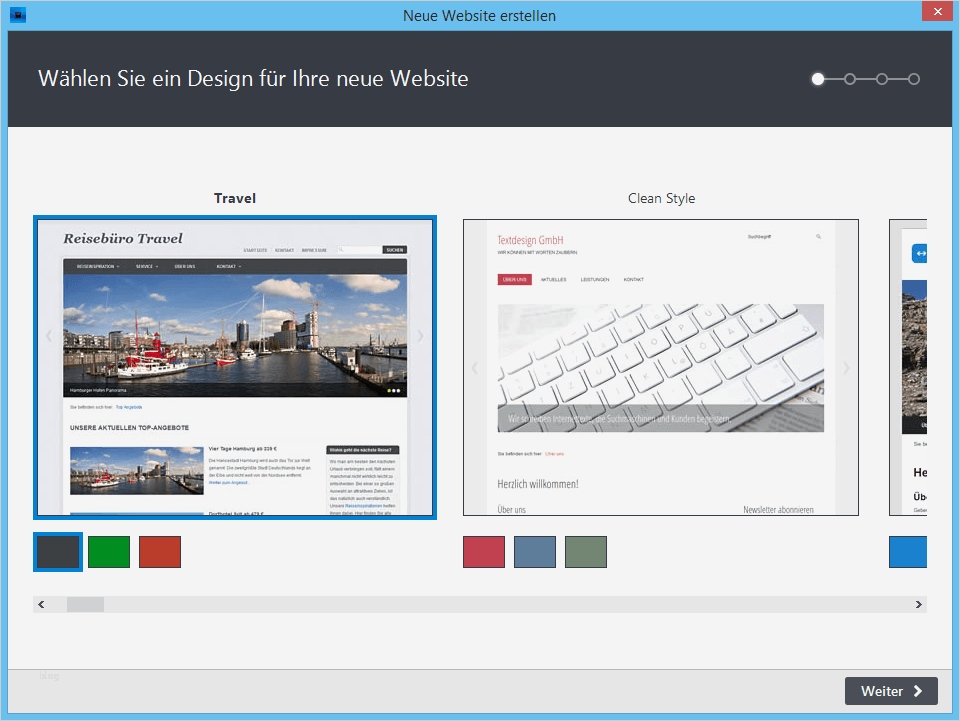This screenshot has width=960, height=721.
Task: Open the partially visible design on the right
Action: click(x=922, y=367)
